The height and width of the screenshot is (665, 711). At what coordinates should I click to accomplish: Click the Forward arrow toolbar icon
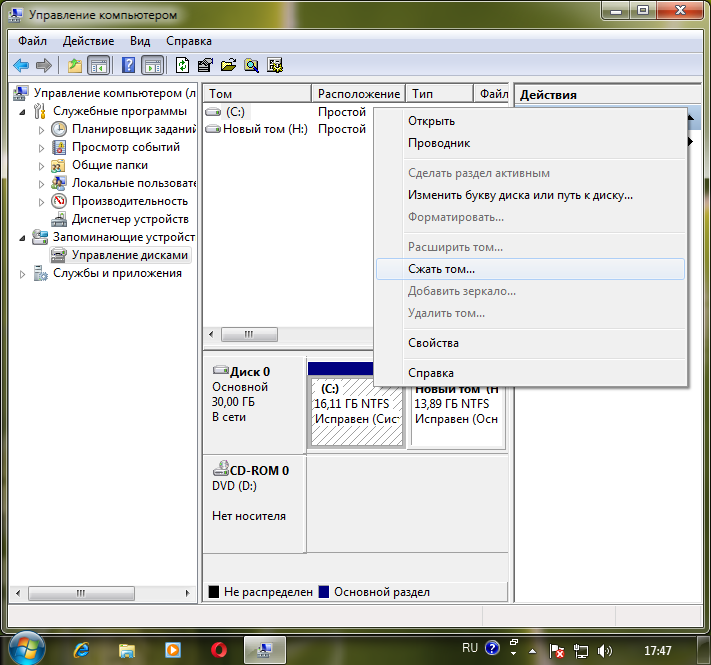[44, 65]
